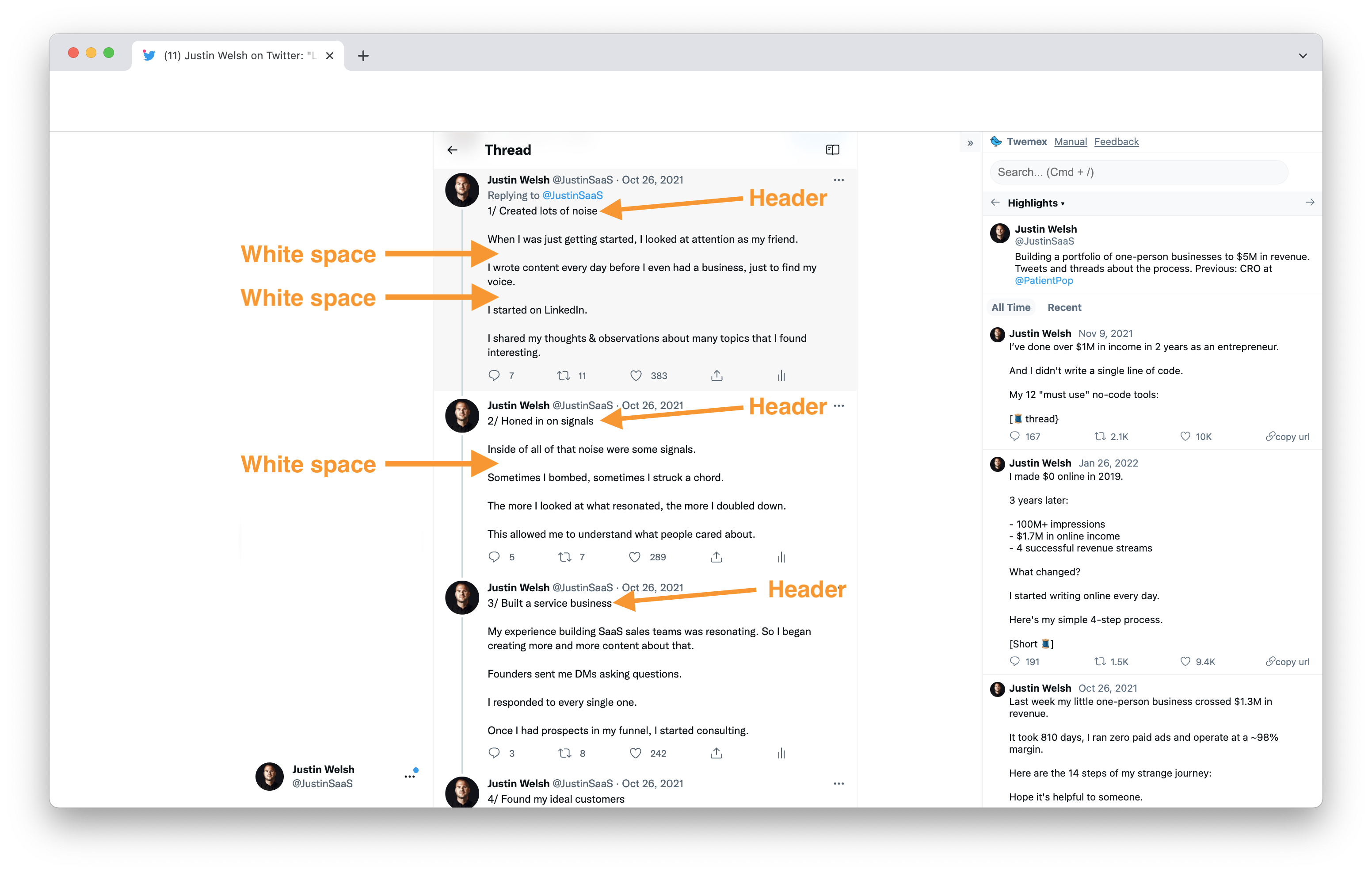Copy URL of the Jan 26, 2022 tweet
The width and height of the screenshot is (1372, 873).
(x=1288, y=662)
